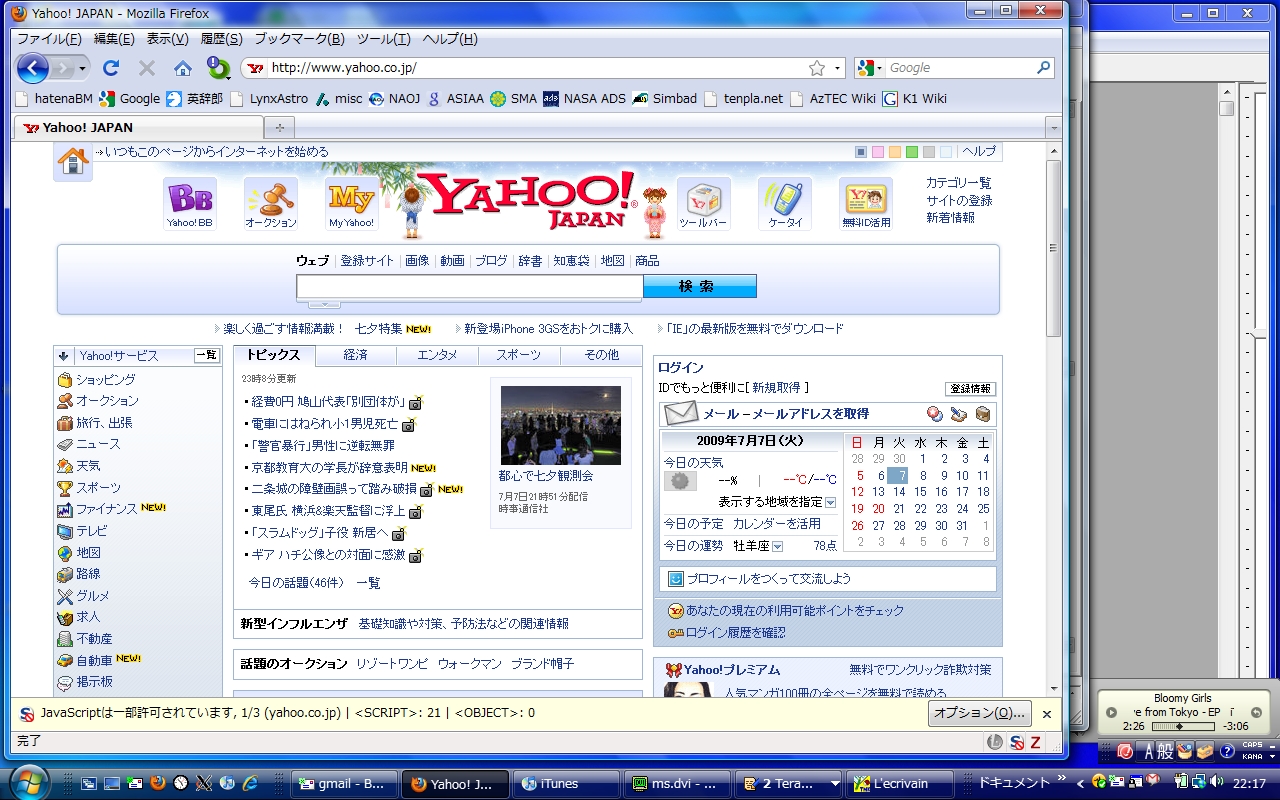Click the URL address field
The height and width of the screenshot is (800, 1280).
pos(536,68)
